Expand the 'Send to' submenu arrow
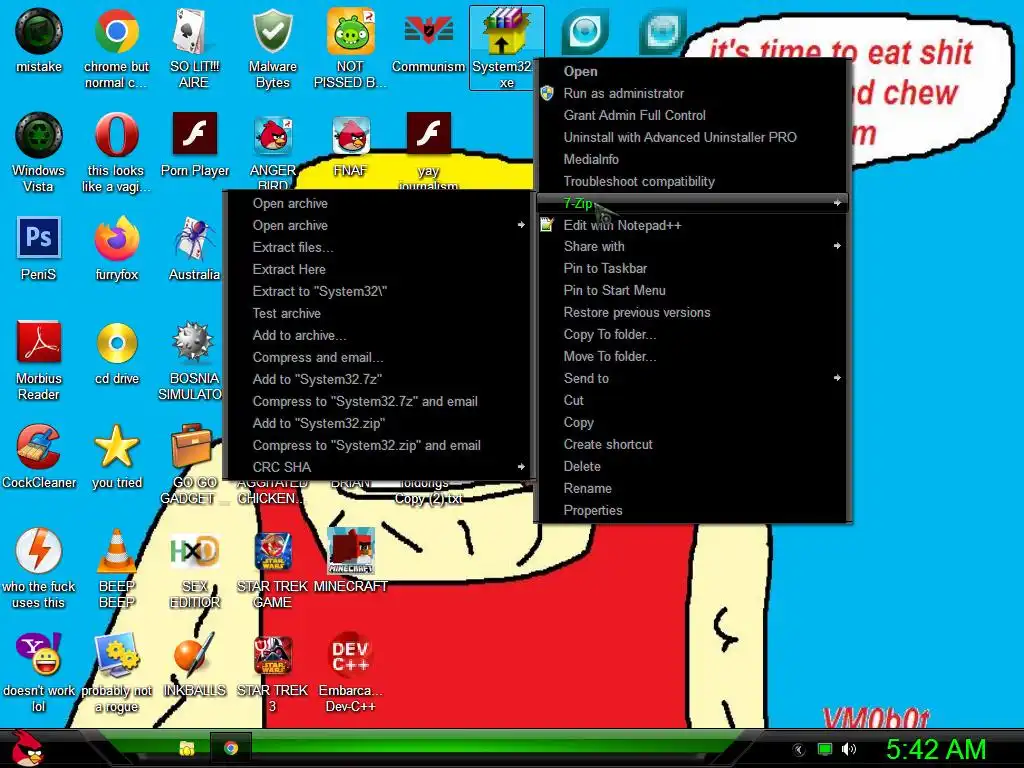Viewport: 1024px width, 768px height. point(837,377)
